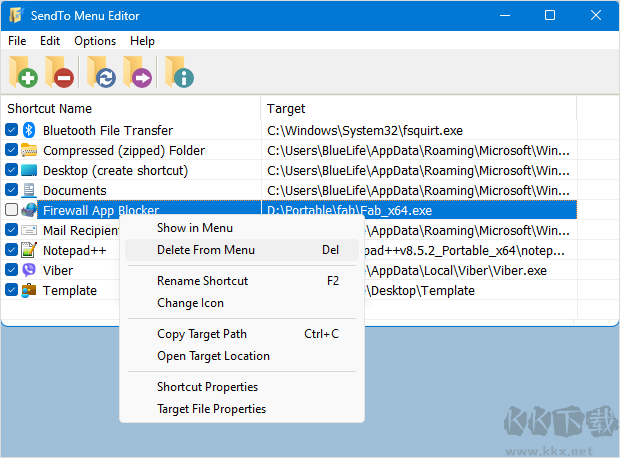Uncheck the Bluetooth File Transfer checkbox

point(11,130)
